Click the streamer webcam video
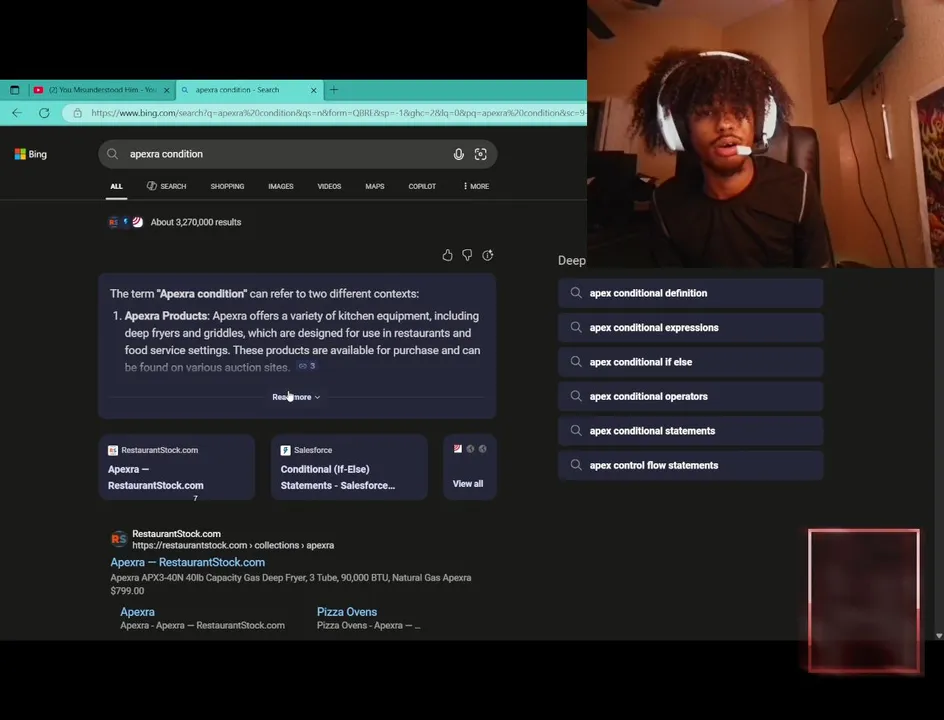 pos(765,134)
